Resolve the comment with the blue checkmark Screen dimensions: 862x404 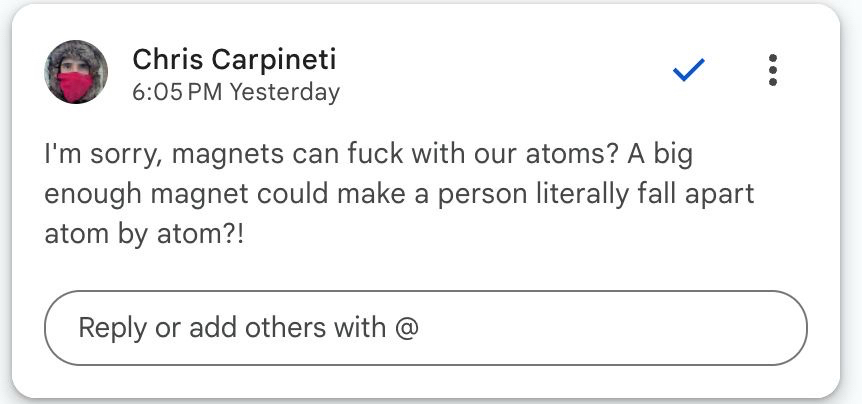click(x=689, y=70)
